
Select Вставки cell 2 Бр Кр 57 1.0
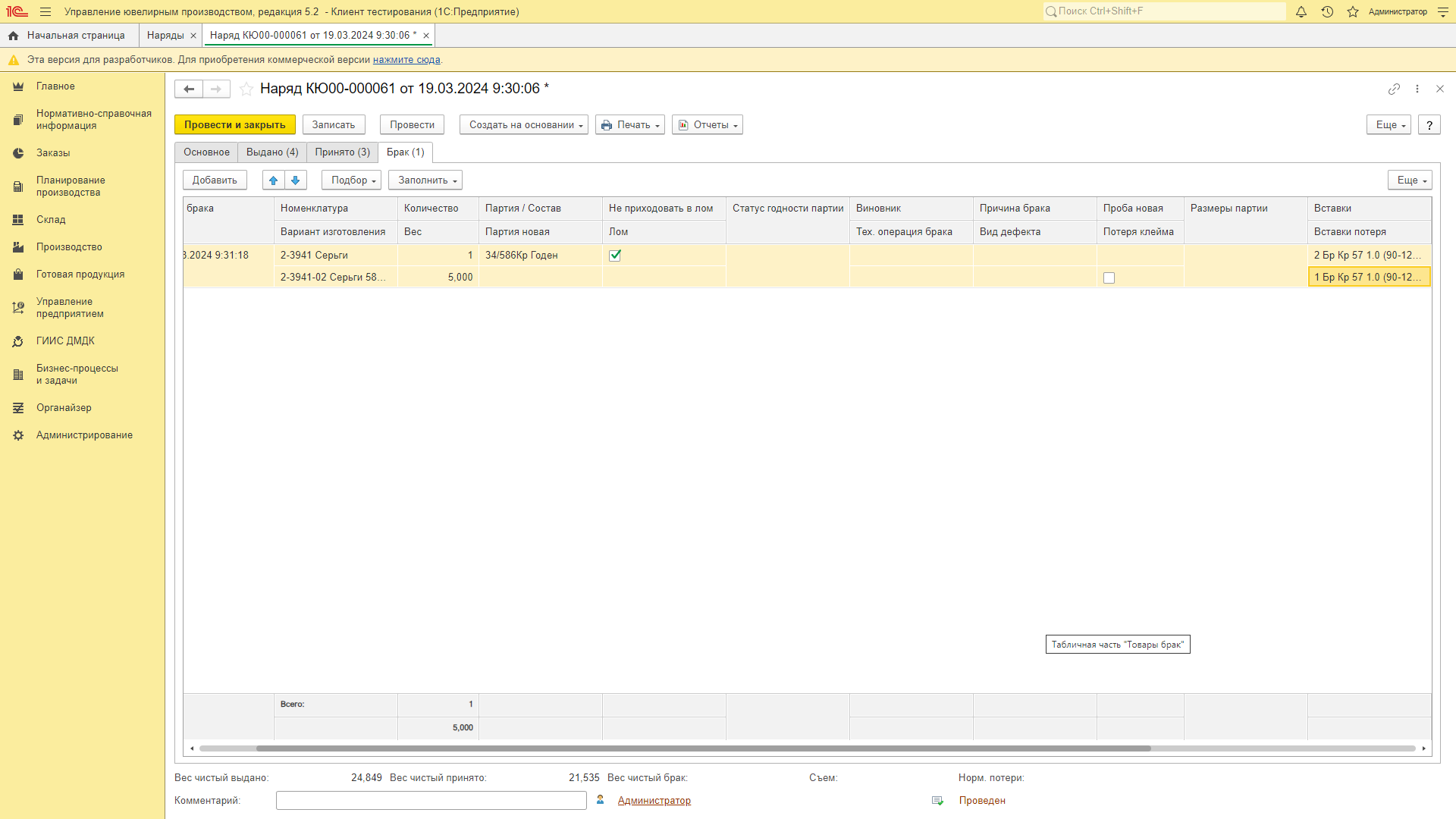[x=1370, y=256]
